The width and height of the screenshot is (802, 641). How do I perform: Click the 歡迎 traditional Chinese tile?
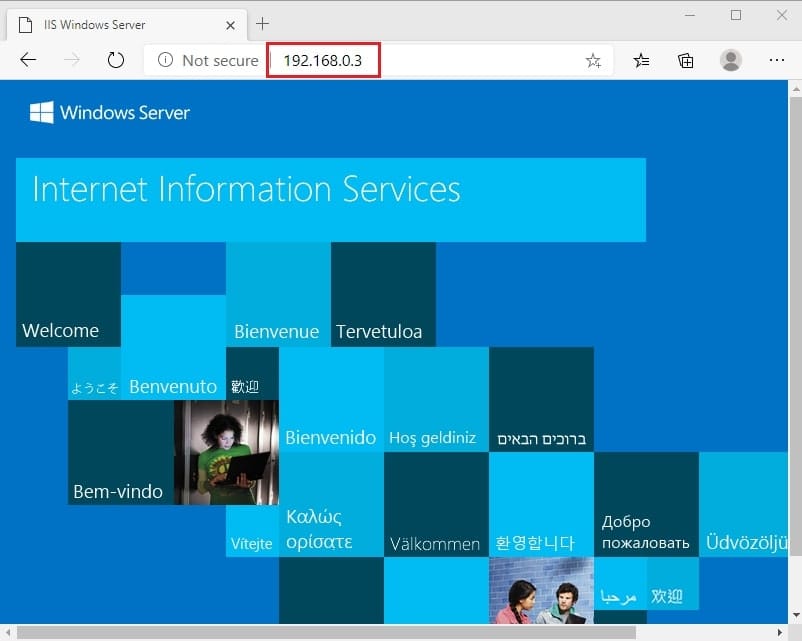coord(252,374)
